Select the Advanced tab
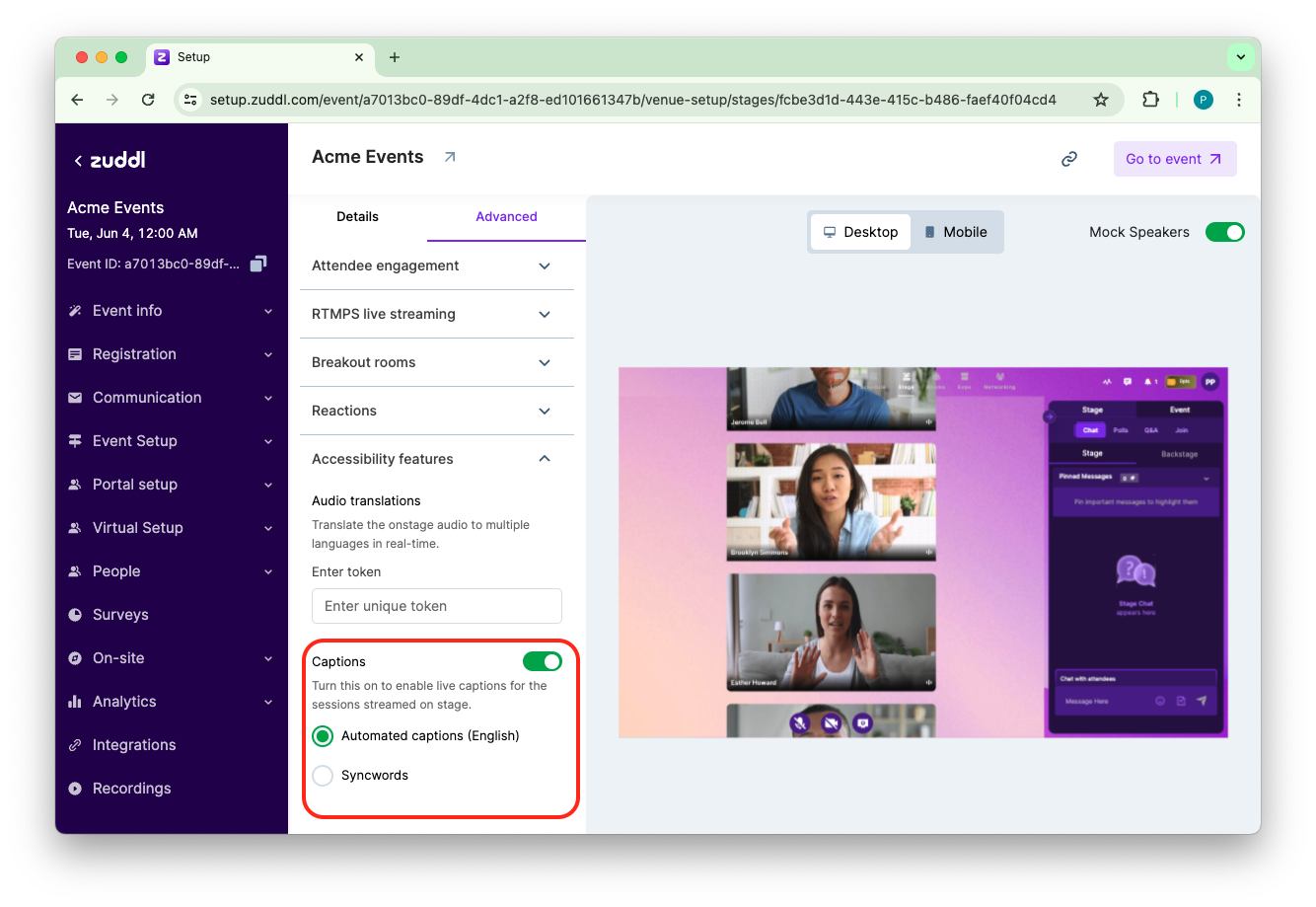This screenshot has width=1316, height=907. (506, 217)
